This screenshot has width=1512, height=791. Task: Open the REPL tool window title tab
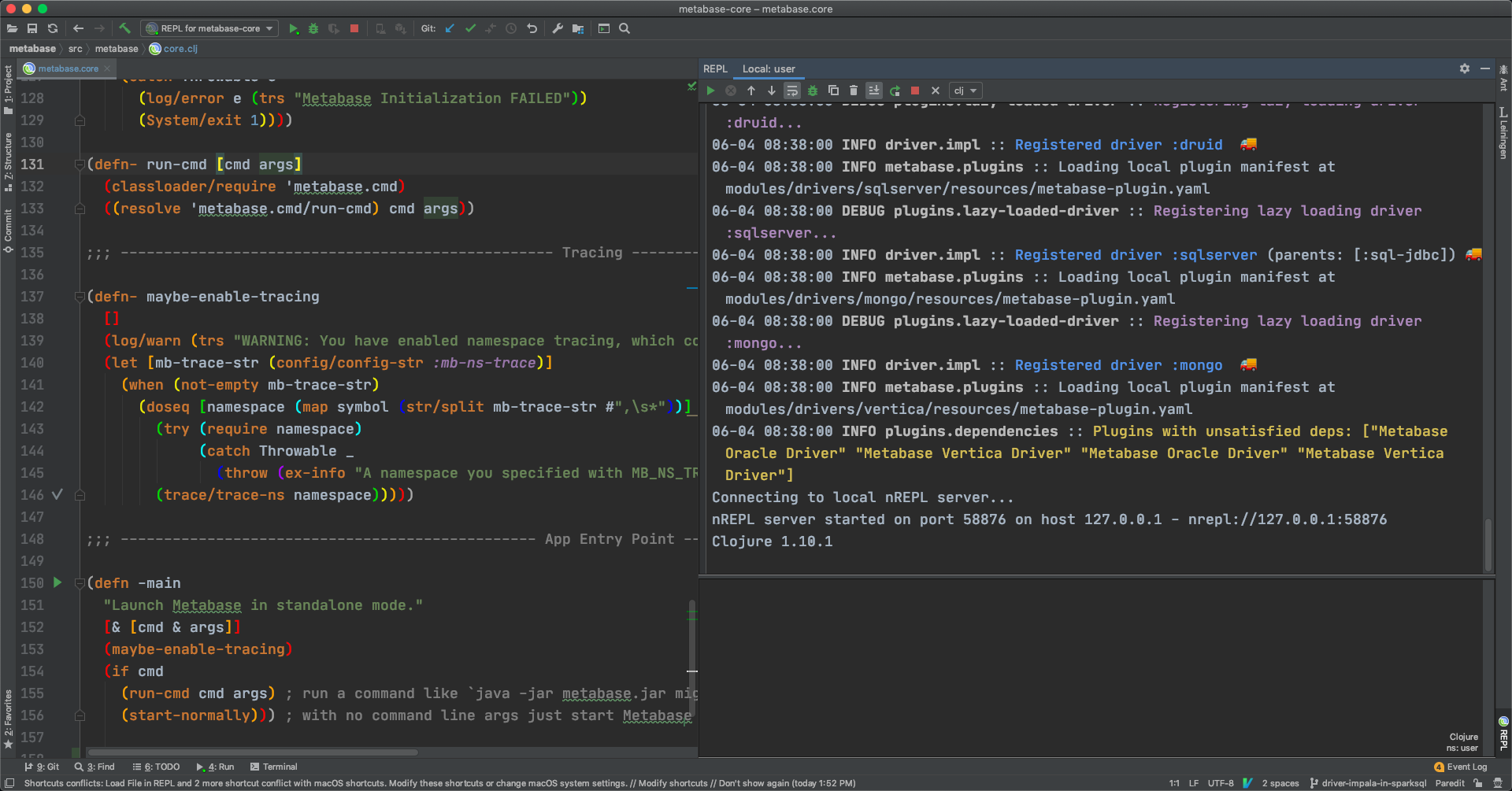click(x=715, y=69)
